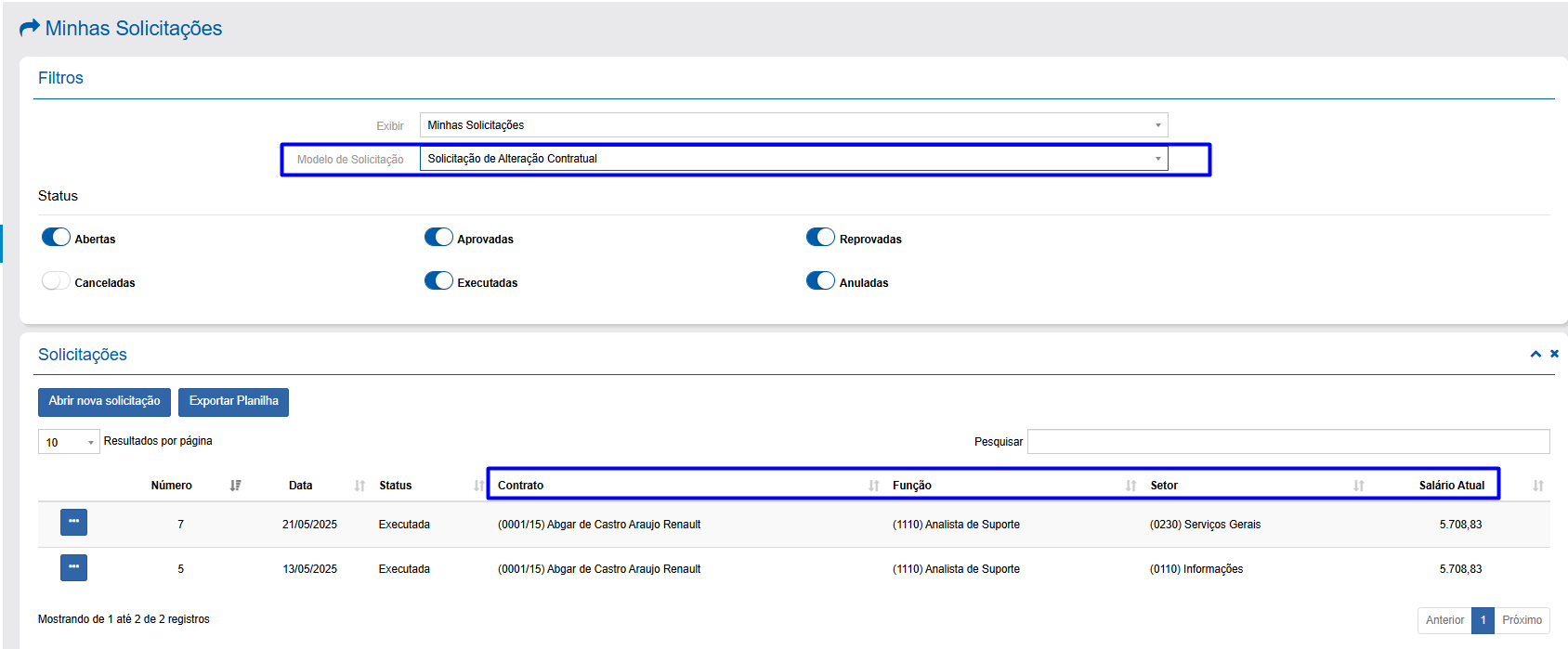Collapse the Solicitações panel with chevron icon
Image resolution: width=1568 pixels, height=649 pixels.
[x=1535, y=354]
